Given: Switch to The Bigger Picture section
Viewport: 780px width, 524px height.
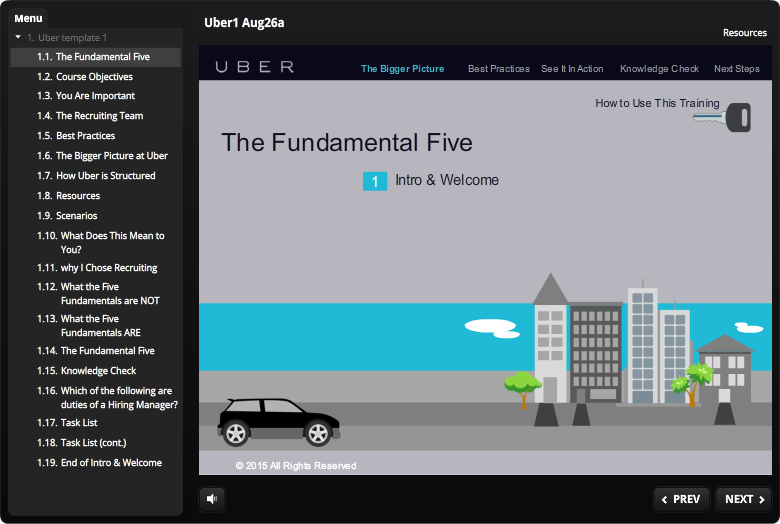Looking at the screenshot, I should pos(402,69).
